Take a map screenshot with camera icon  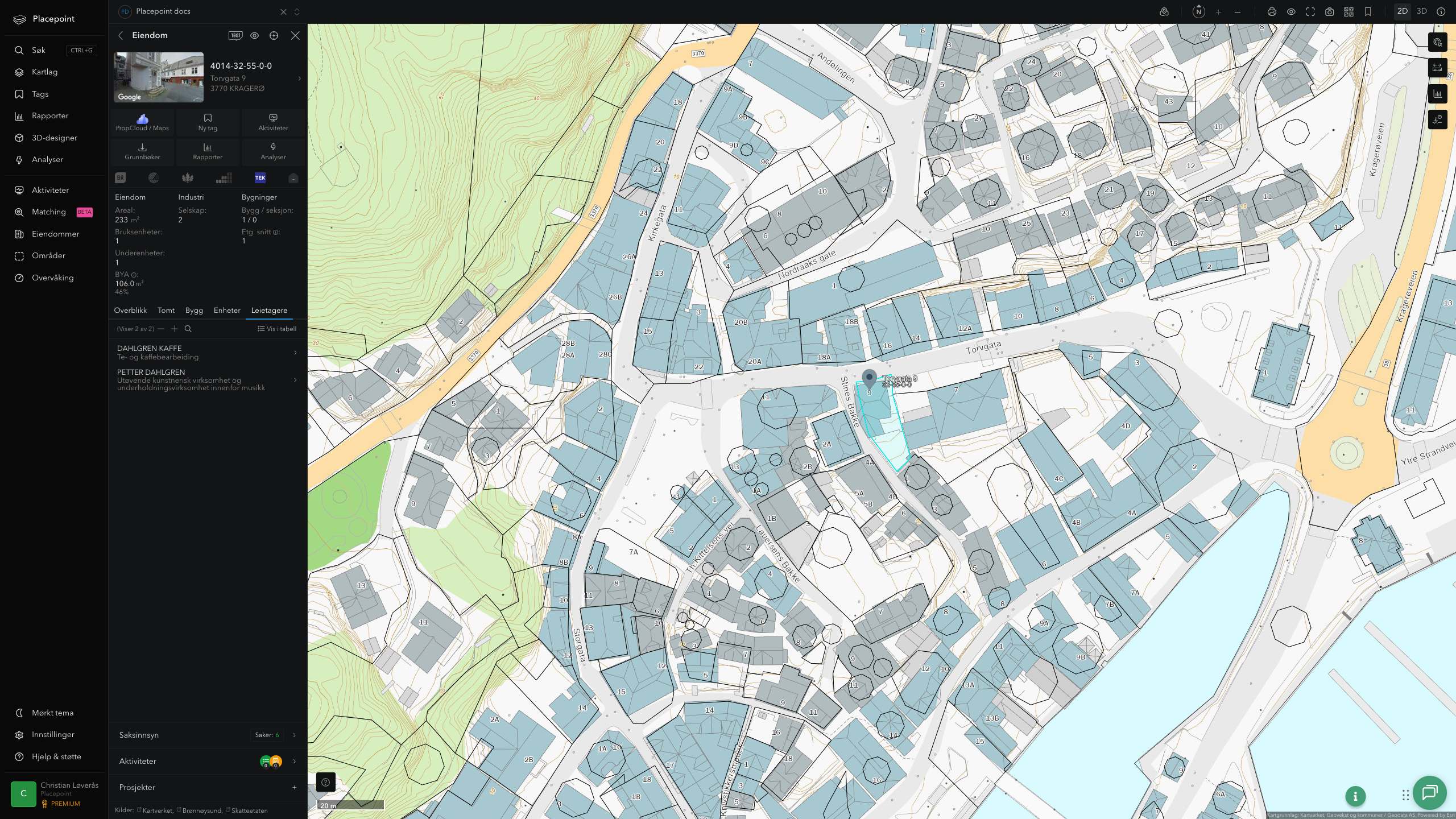tap(1330, 11)
